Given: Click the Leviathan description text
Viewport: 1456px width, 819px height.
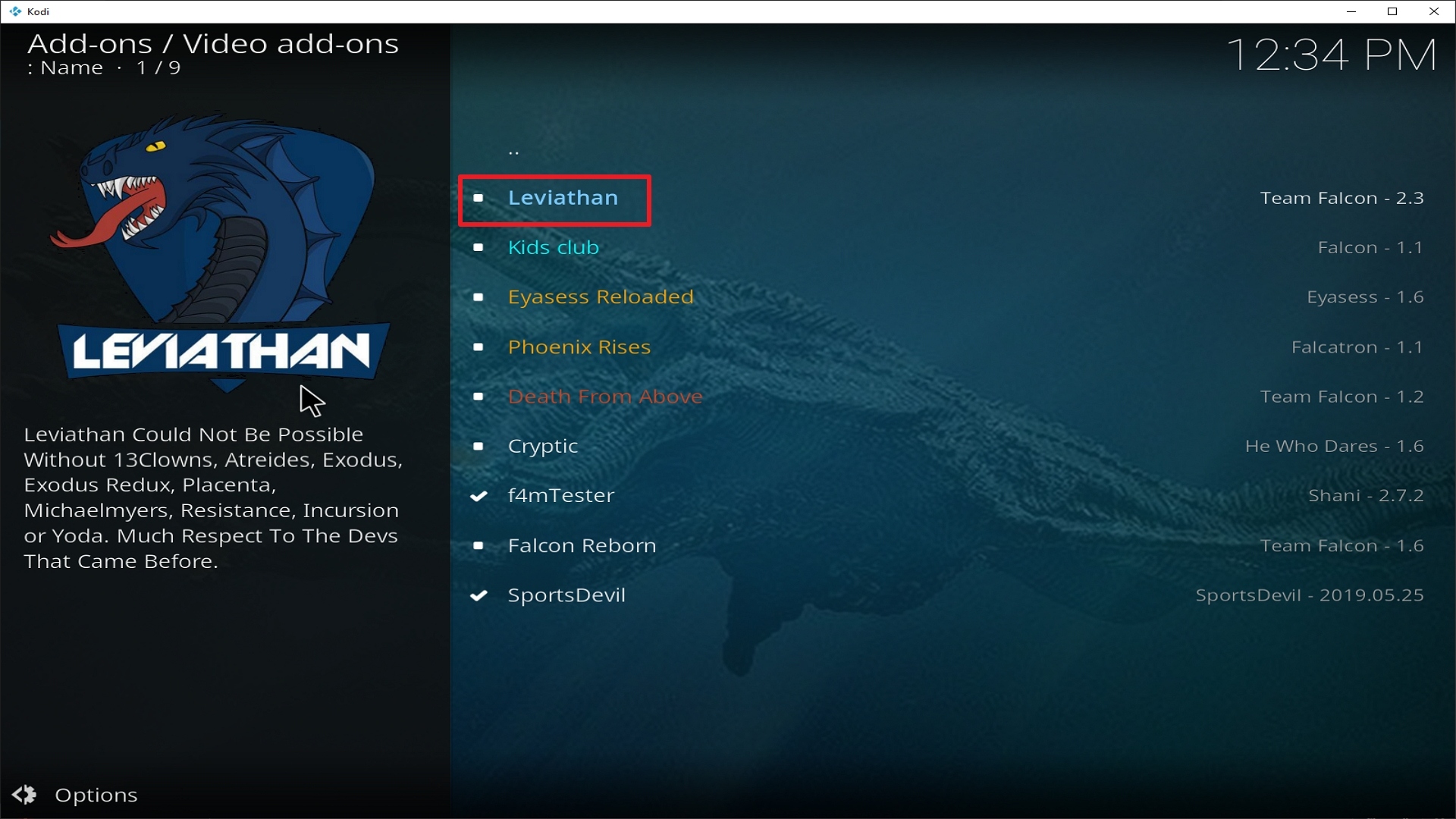Looking at the screenshot, I should pyautogui.click(x=213, y=497).
